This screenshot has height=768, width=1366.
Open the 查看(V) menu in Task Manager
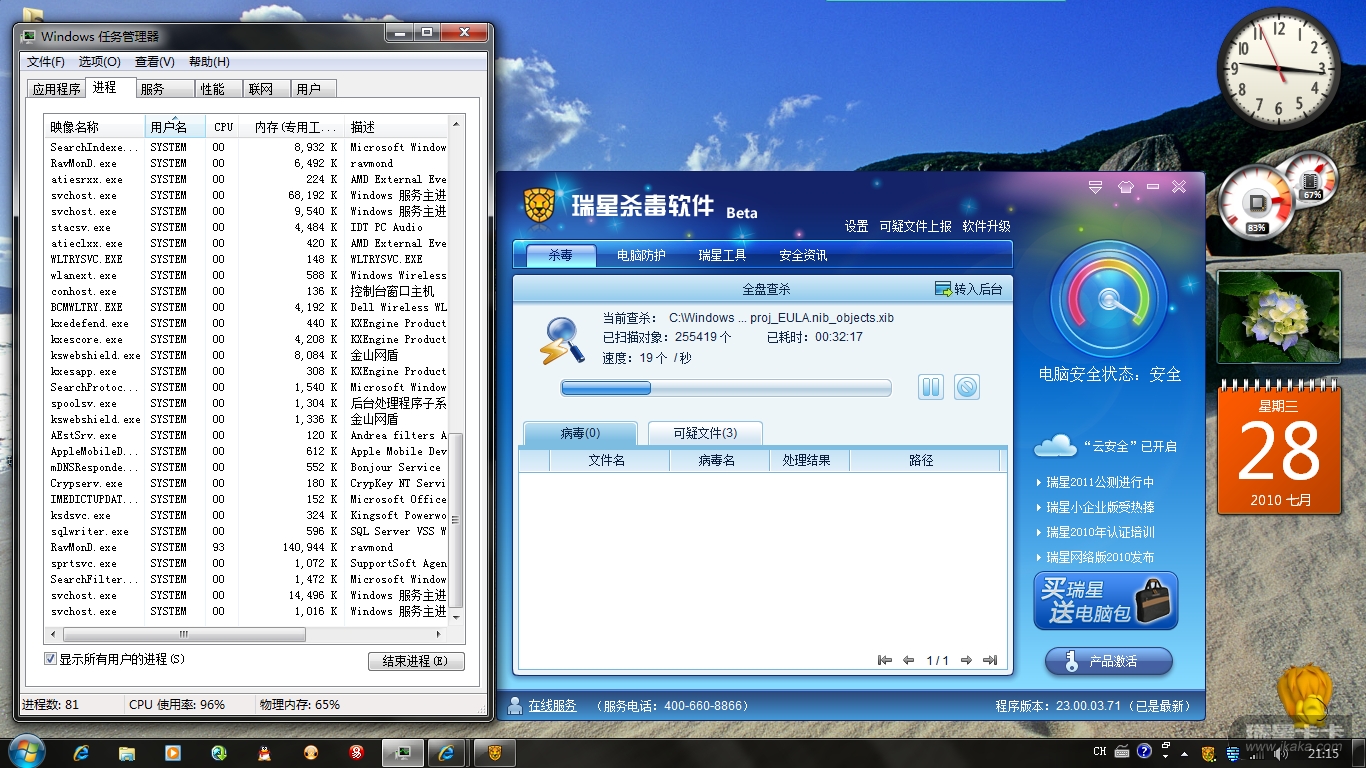(x=155, y=62)
